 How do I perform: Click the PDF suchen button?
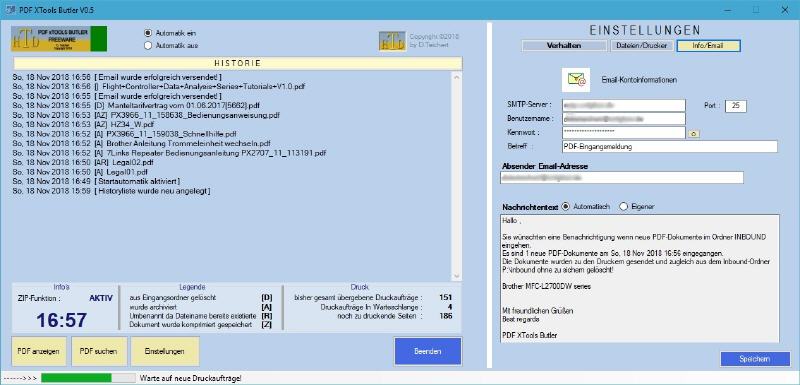point(99,351)
